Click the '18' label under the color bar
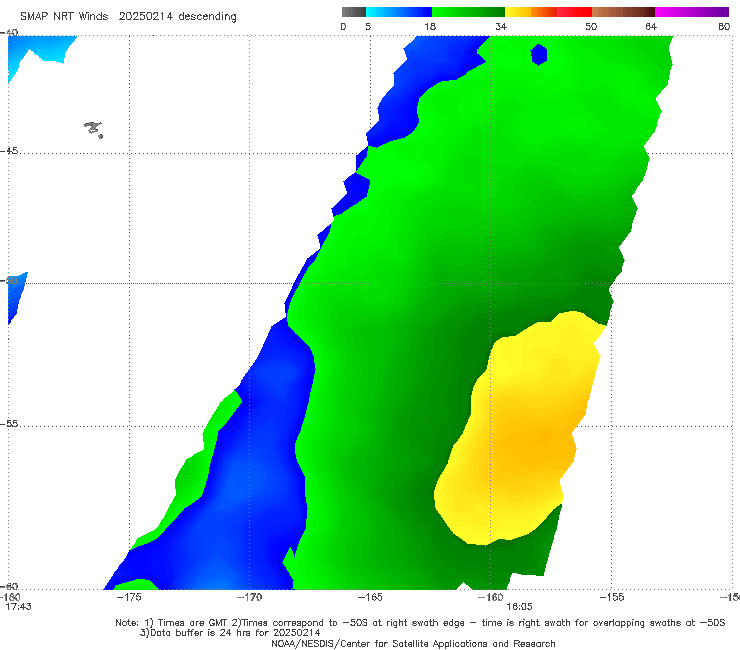This screenshot has height=650, width=740. point(430,27)
